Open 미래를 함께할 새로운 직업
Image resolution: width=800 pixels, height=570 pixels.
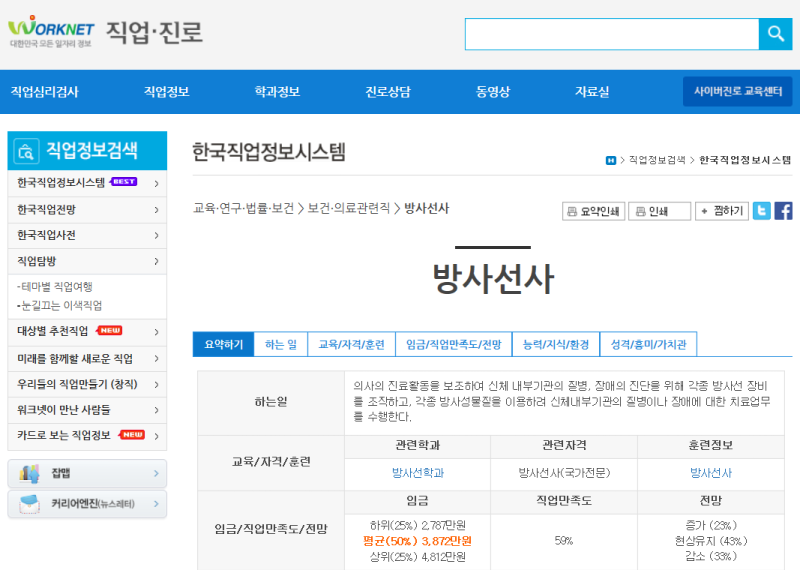pos(75,359)
